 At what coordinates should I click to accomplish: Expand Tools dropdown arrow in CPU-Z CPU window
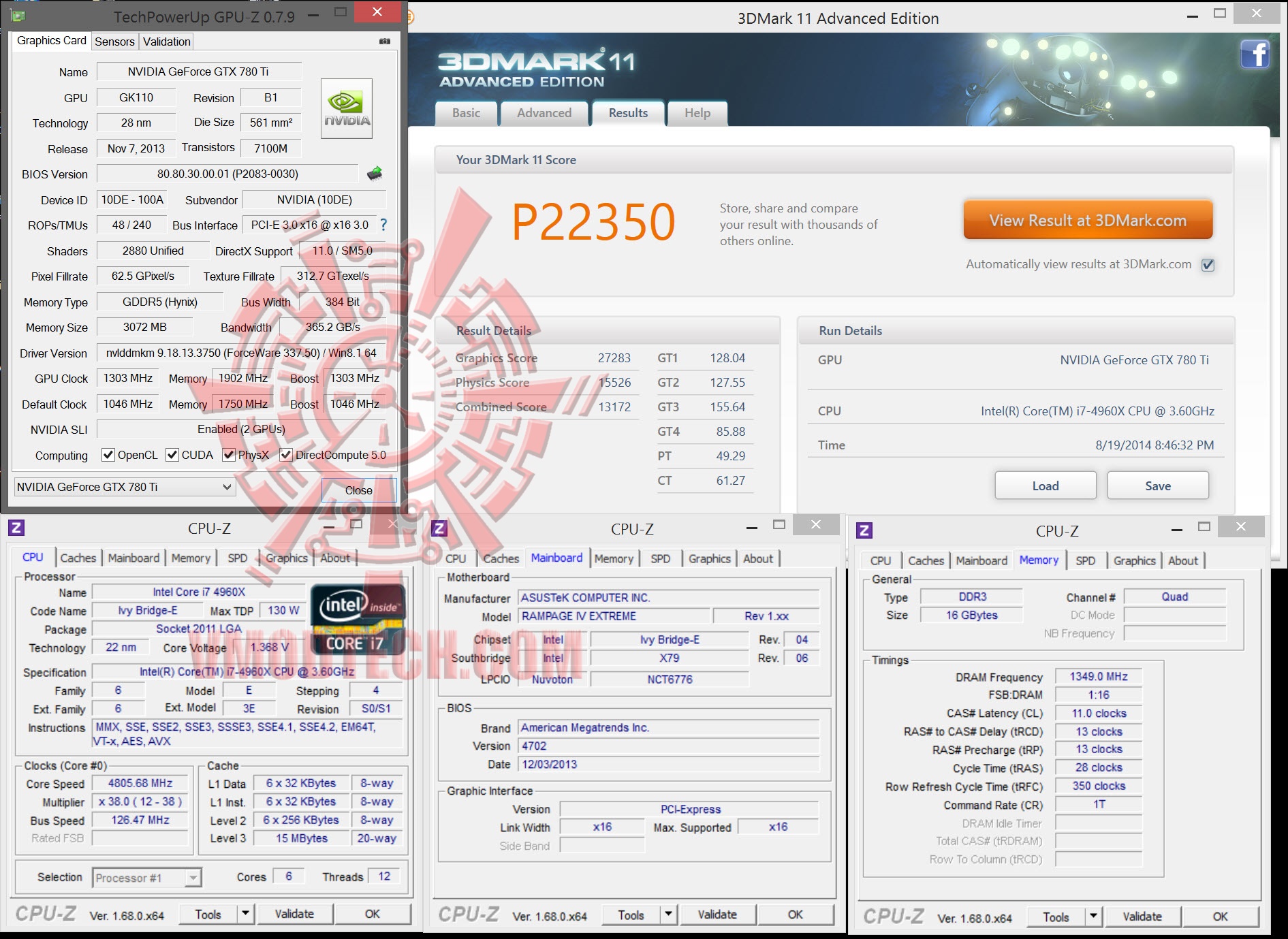click(x=246, y=914)
